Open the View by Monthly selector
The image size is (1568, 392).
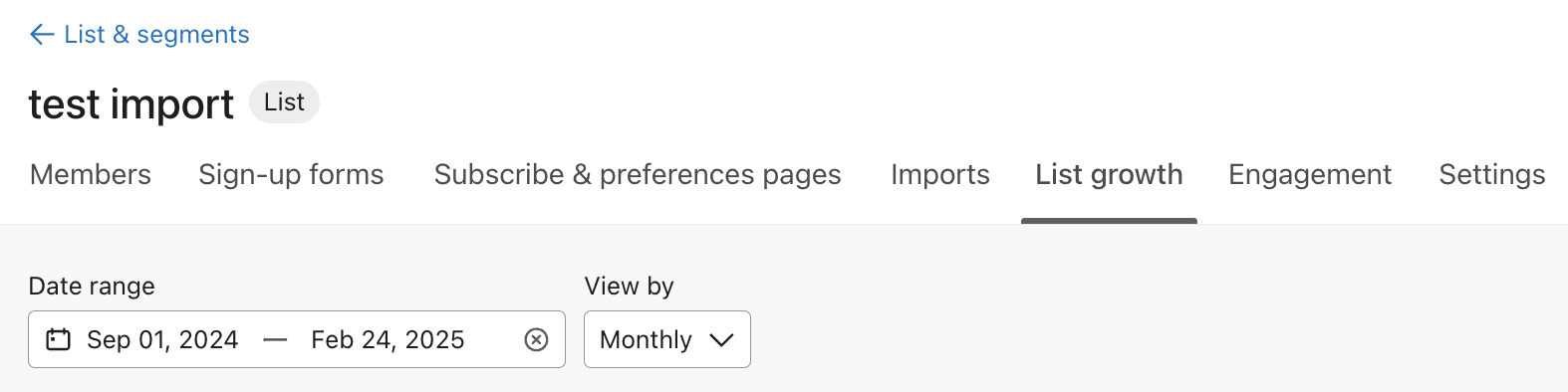pyautogui.click(x=667, y=339)
